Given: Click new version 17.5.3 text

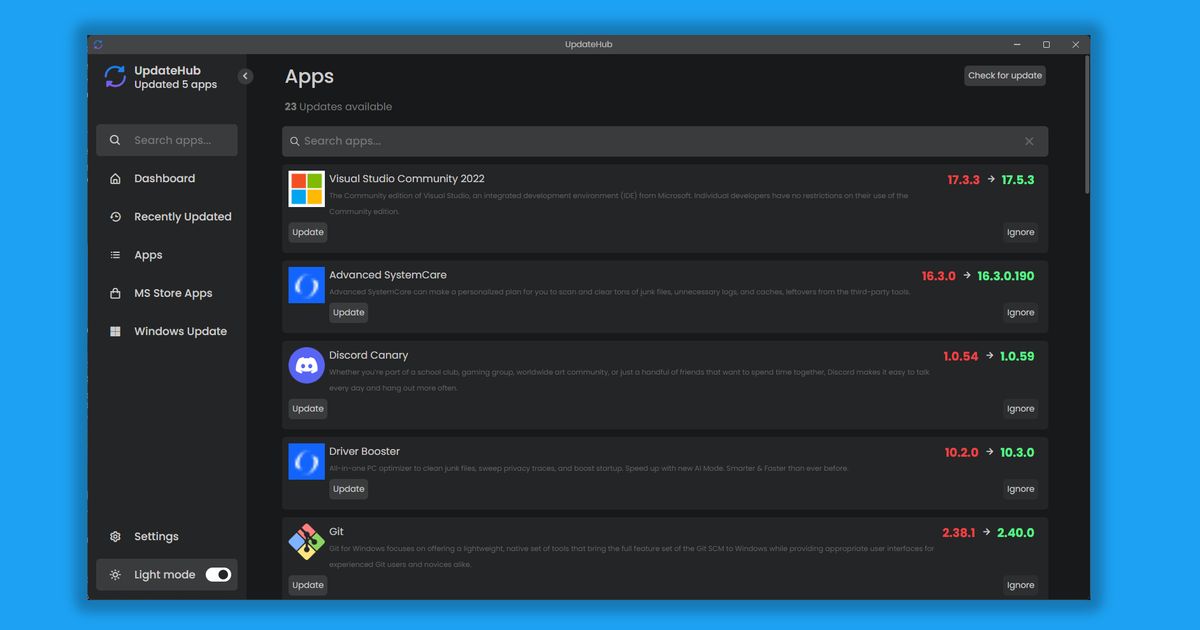Looking at the screenshot, I should (x=1018, y=180).
